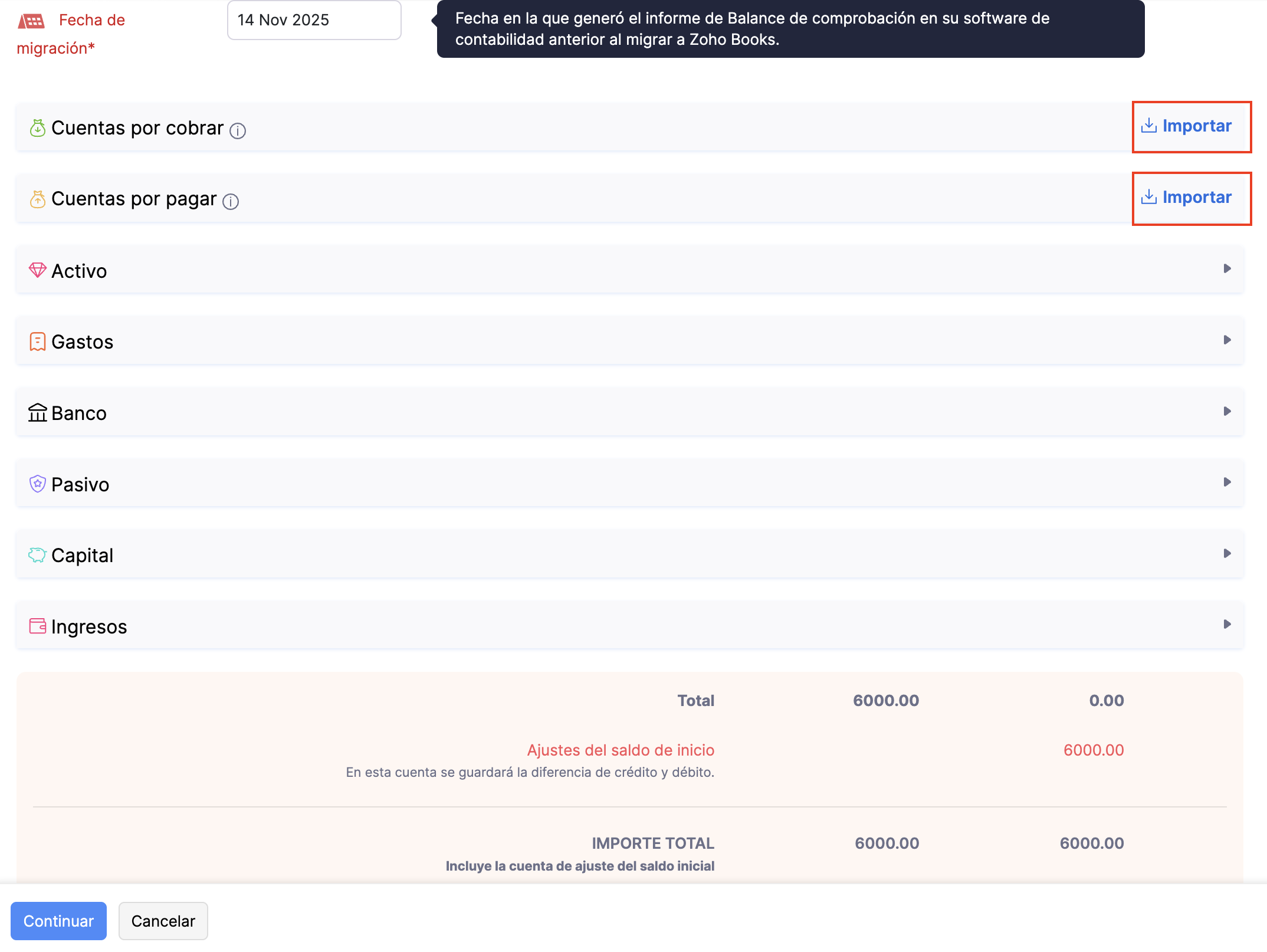This screenshot has height=952, width=1267.
Task: Click info icon next to Cuentas por cobrar
Action: click(238, 130)
